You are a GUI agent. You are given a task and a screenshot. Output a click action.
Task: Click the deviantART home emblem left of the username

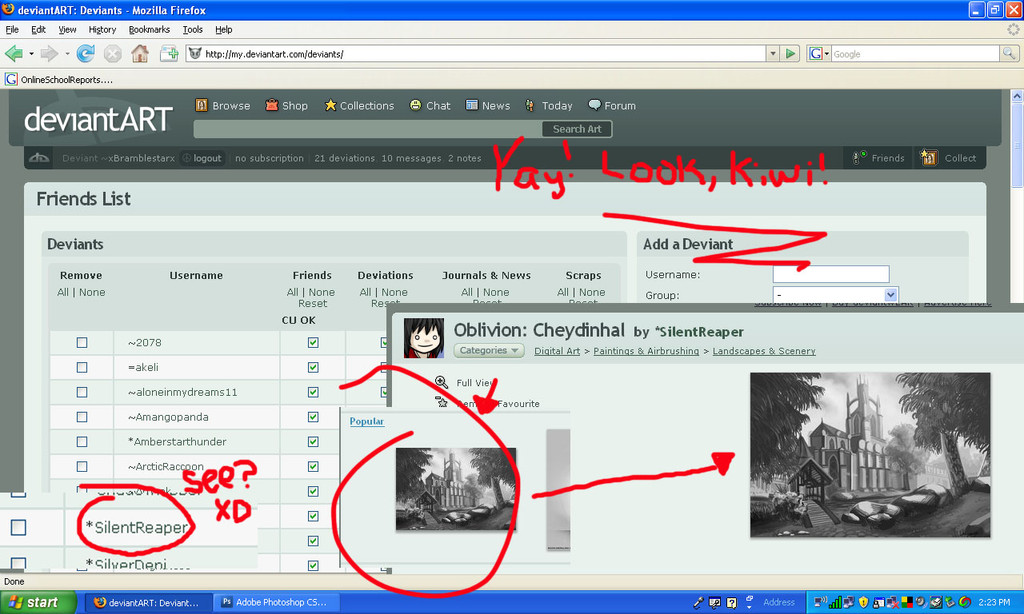39,158
